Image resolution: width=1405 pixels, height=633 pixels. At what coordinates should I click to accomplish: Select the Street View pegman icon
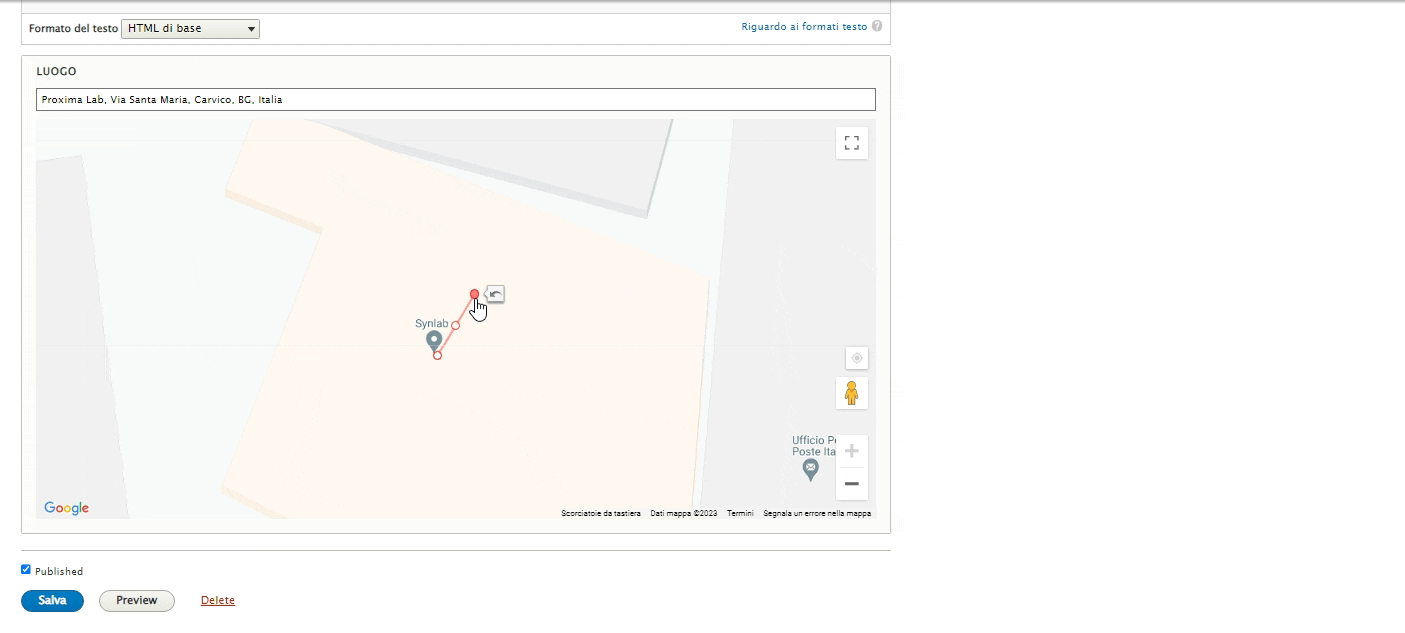click(851, 393)
